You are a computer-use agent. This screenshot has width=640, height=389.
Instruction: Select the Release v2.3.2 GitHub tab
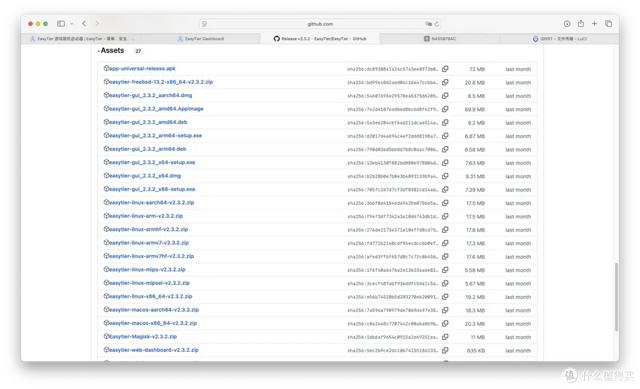pos(320,38)
